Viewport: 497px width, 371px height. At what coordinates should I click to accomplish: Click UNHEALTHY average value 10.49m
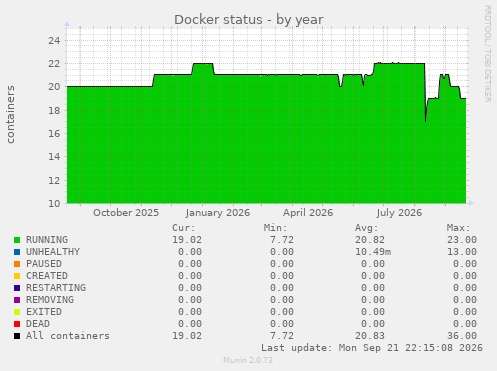tap(373, 252)
